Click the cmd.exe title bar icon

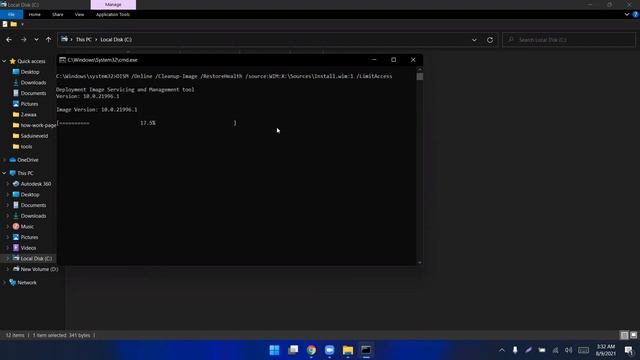[62, 60]
